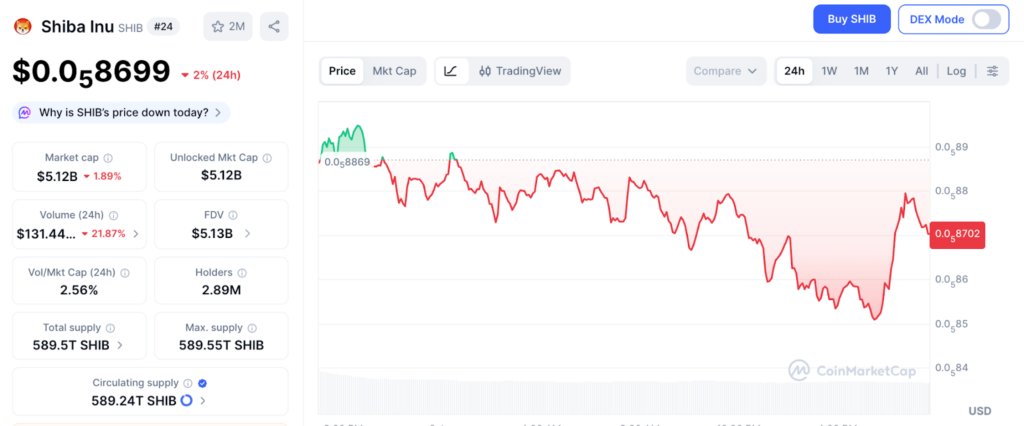Click Circulating supply verified badge
This screenshot has width=1024, height=426.
(x=203, y=383)
